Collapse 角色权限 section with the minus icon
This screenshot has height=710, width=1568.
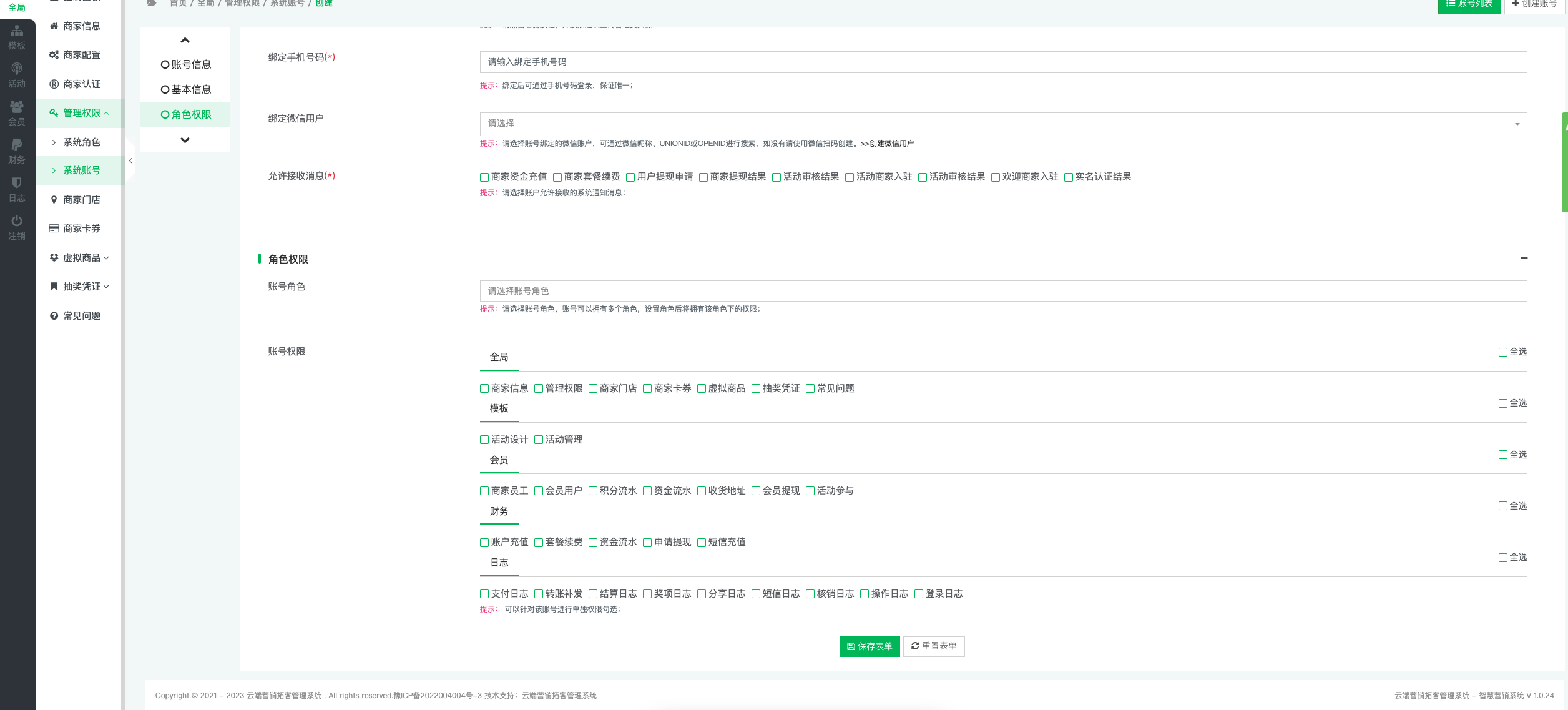tap(1524, 259)
